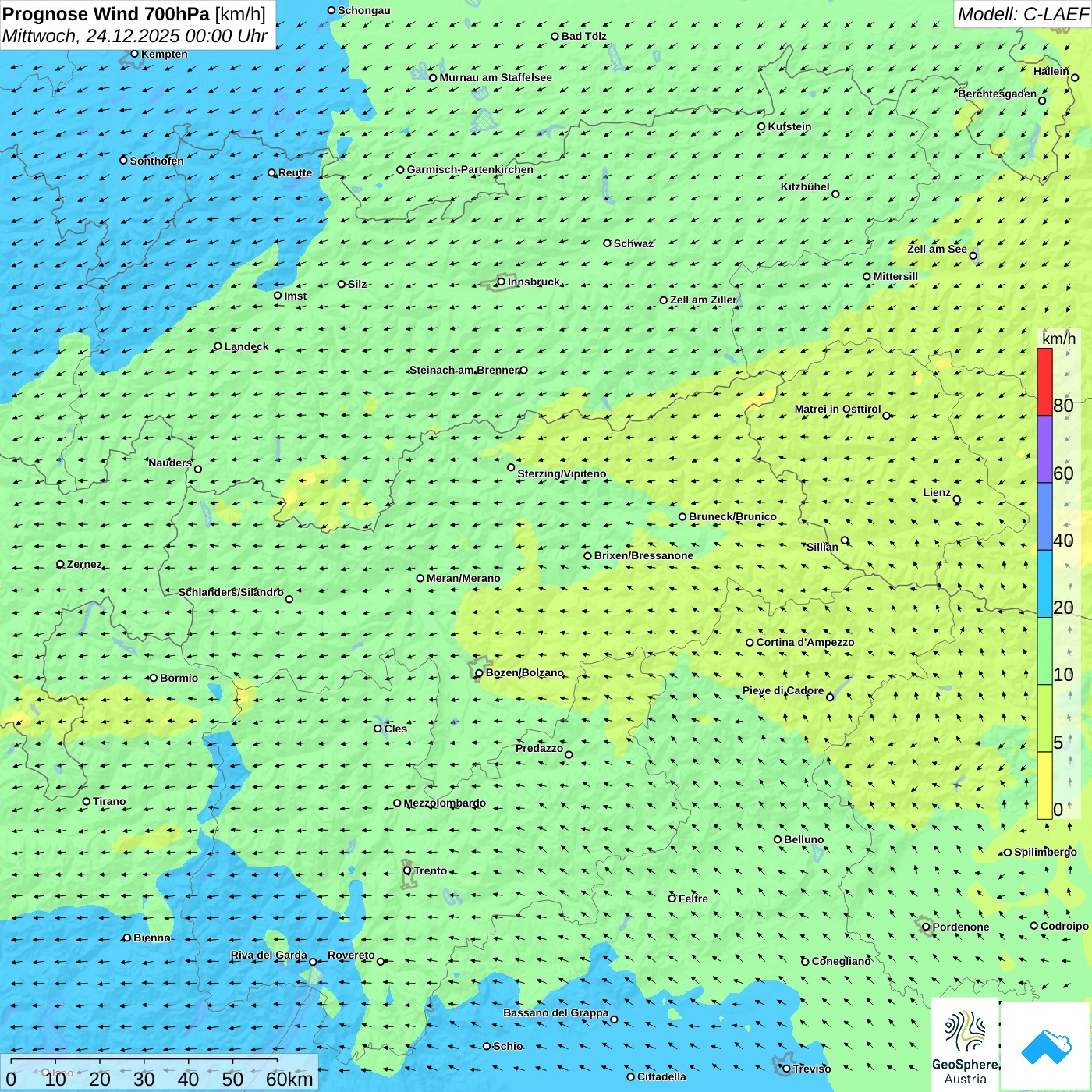Select the purple 60–80 km/h legend band
This screenshot has width=1092, height=1092.
point(1044,449)
